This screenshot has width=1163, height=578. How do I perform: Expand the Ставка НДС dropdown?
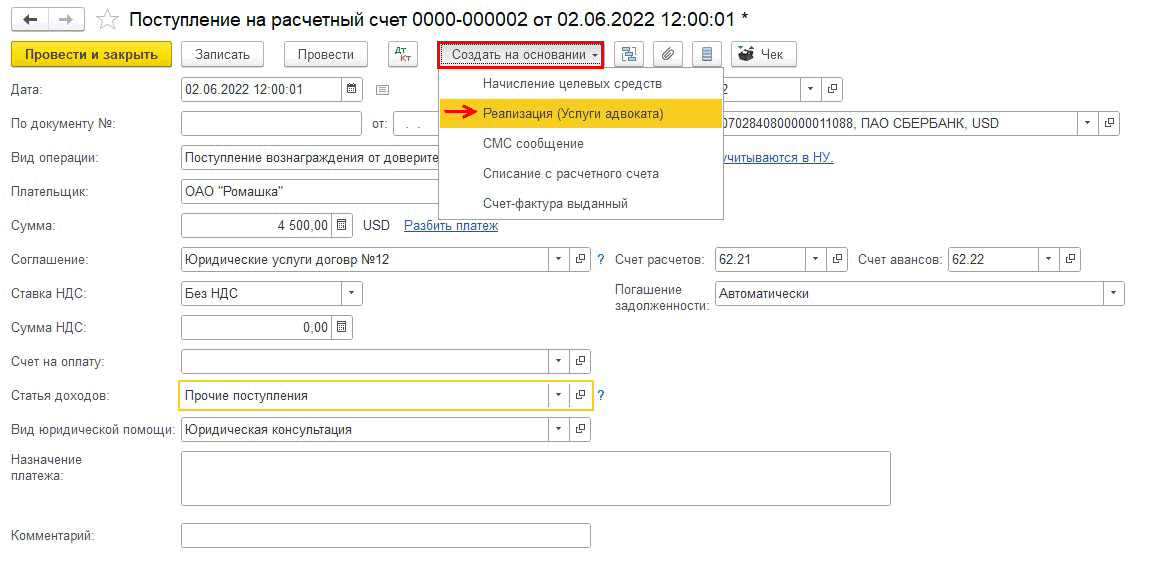[x=351, y=293]
